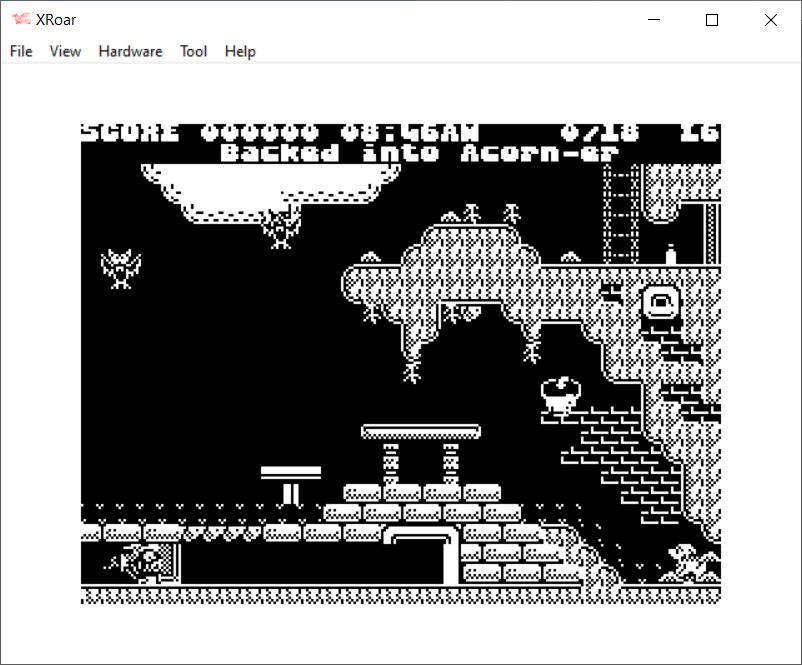Click the bottle on the upper ledge
The width and height of the screenshot is (802, 665).
(x=671, y=255)
